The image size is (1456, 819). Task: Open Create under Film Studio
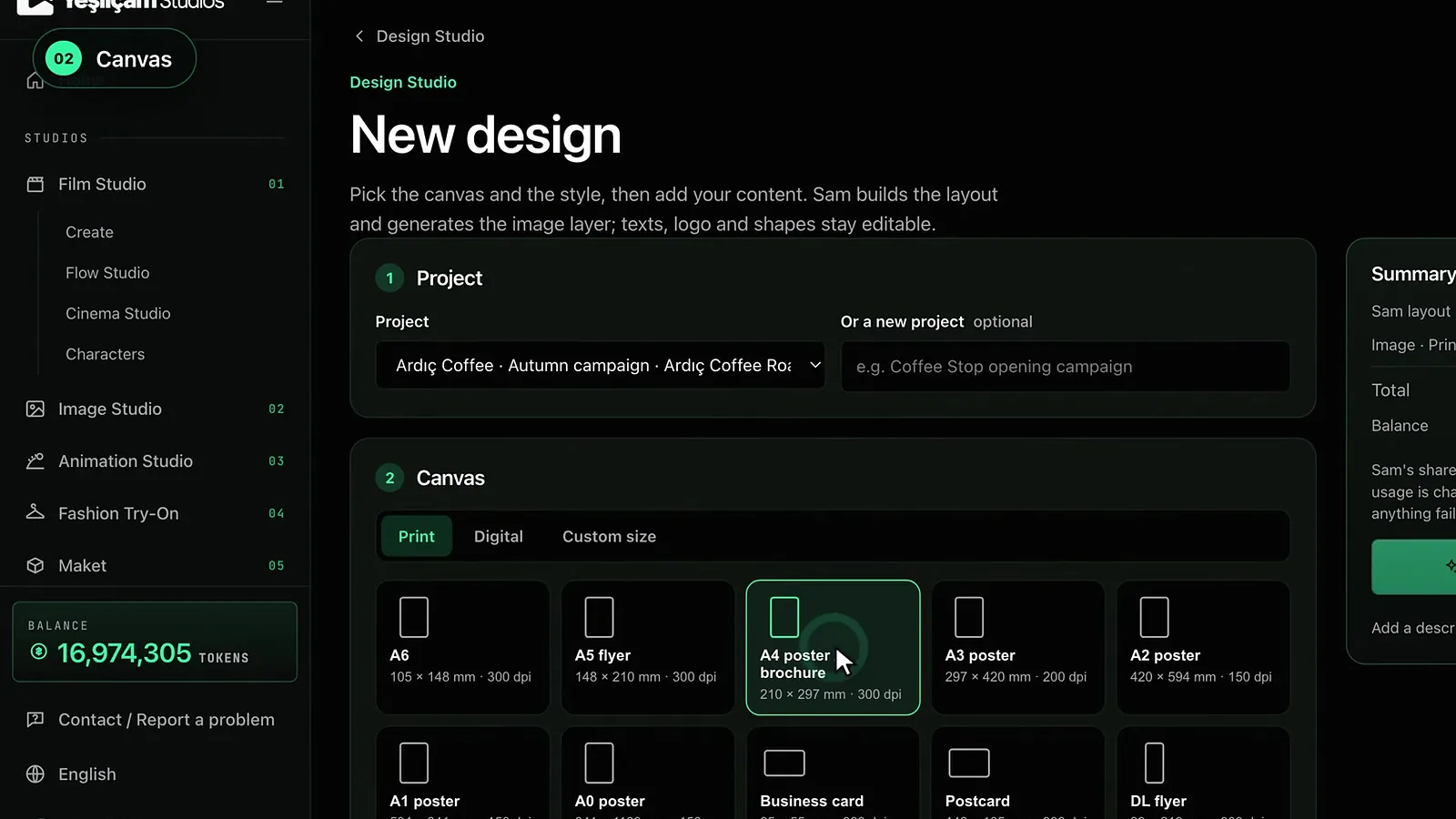click(x=89, y=232)
